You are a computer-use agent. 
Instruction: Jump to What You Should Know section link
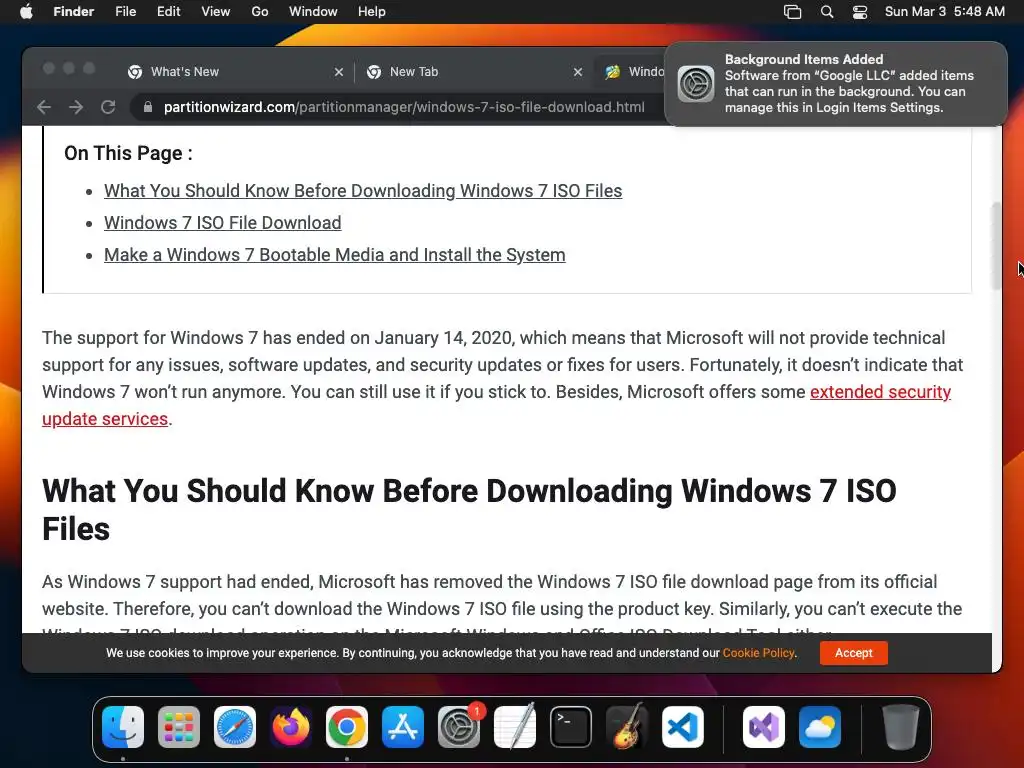pos(363,191)
